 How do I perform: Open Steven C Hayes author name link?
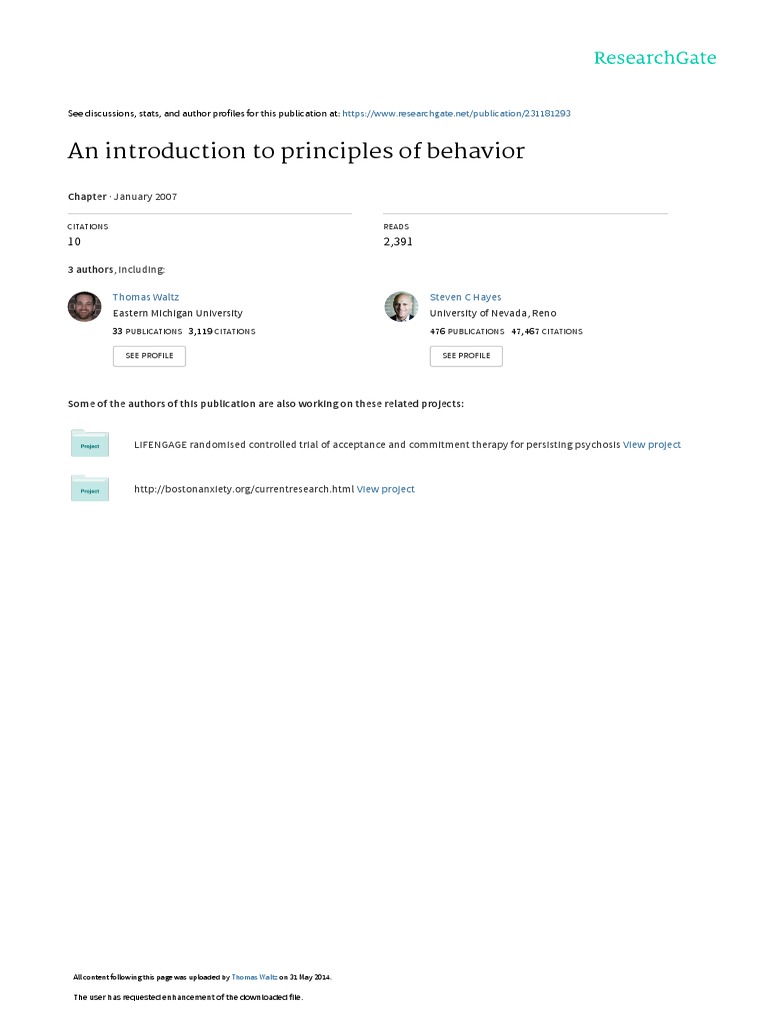click(x=465, y=297)
